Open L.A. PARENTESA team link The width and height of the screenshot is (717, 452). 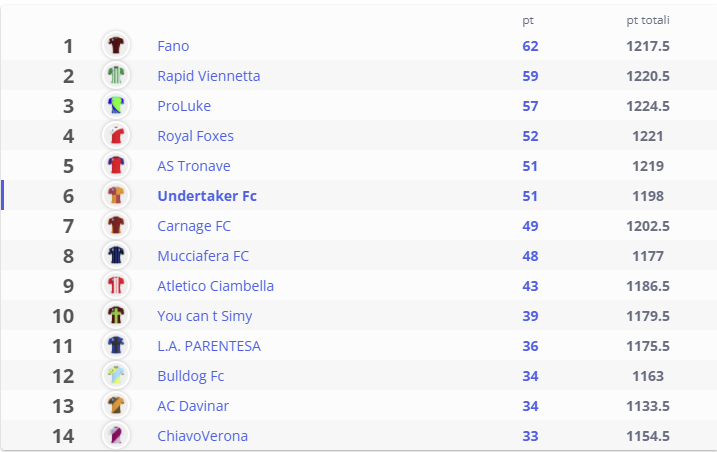[209, 346]
